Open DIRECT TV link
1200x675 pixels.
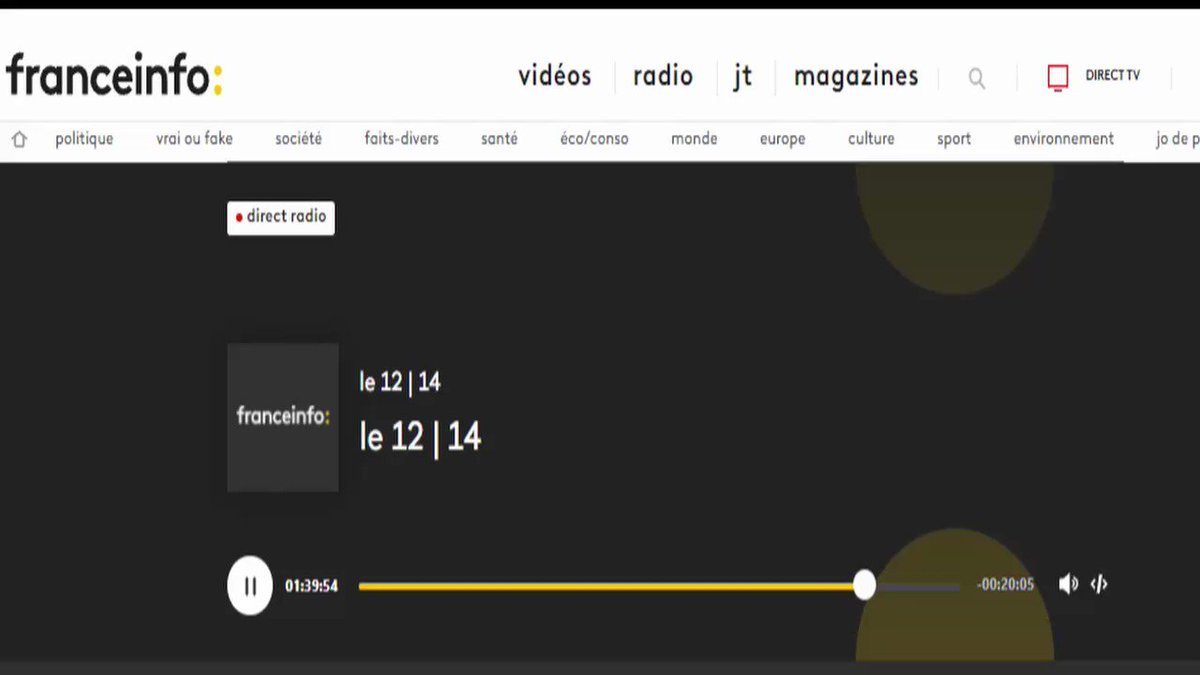(x=1113, y=76)
